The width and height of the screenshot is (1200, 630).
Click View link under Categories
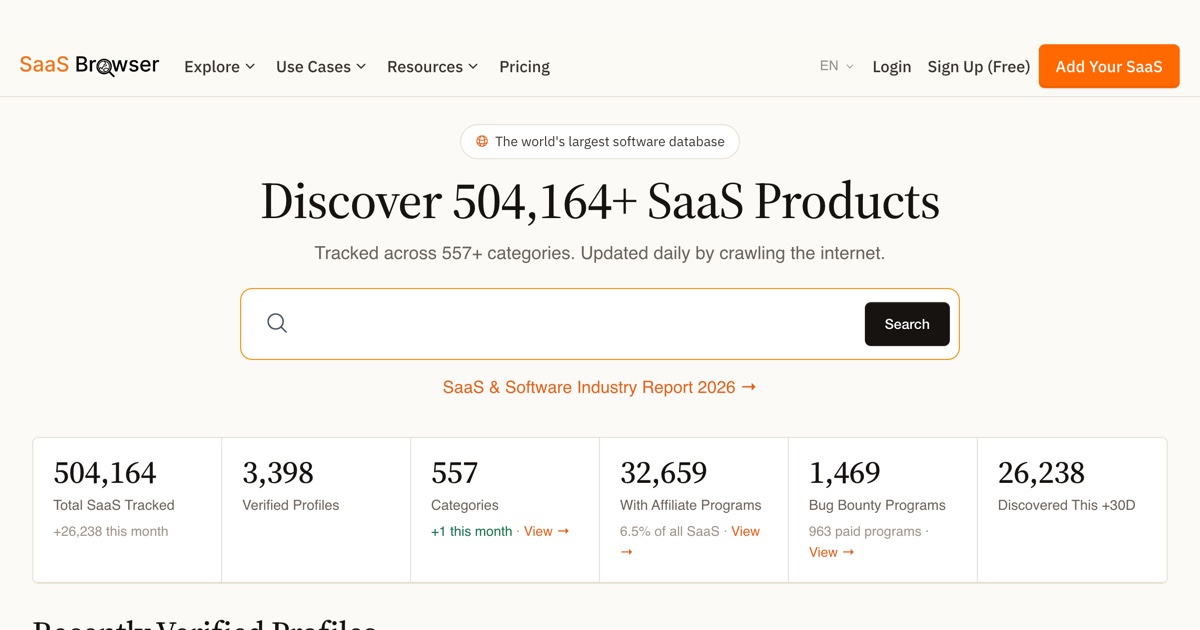pyautogui.click(x=546, y=531)
